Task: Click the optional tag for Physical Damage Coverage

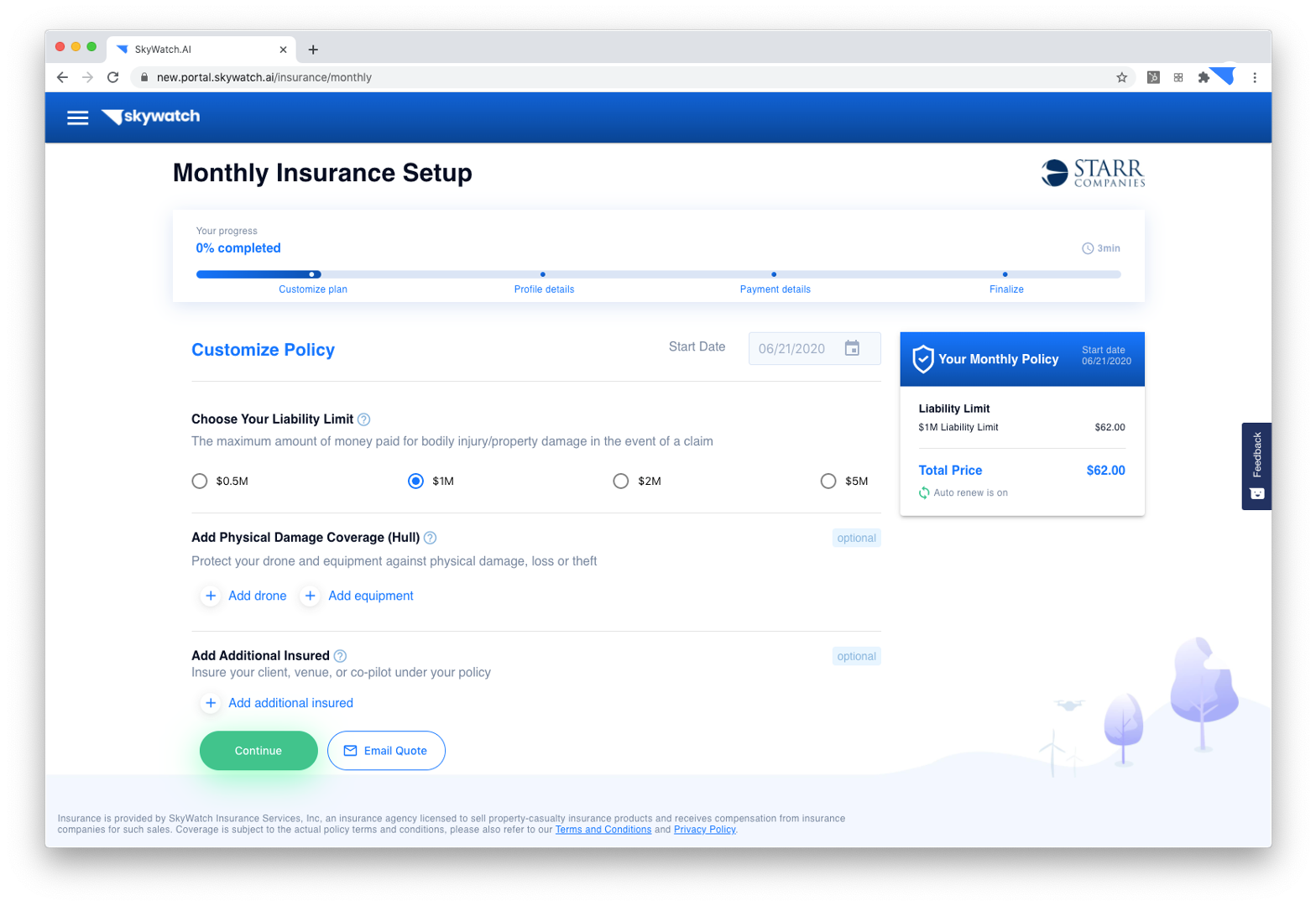Action: 856,538
